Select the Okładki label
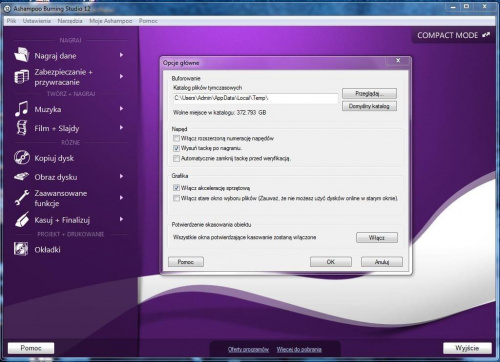Viewport: 500px width, 362px height. pos(47,249)
